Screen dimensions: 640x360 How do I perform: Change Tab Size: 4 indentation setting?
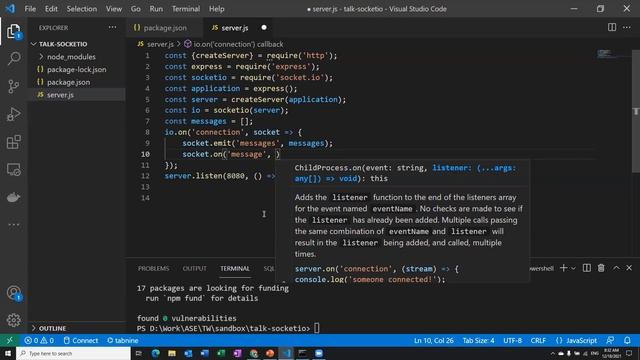tap(478, 340)
